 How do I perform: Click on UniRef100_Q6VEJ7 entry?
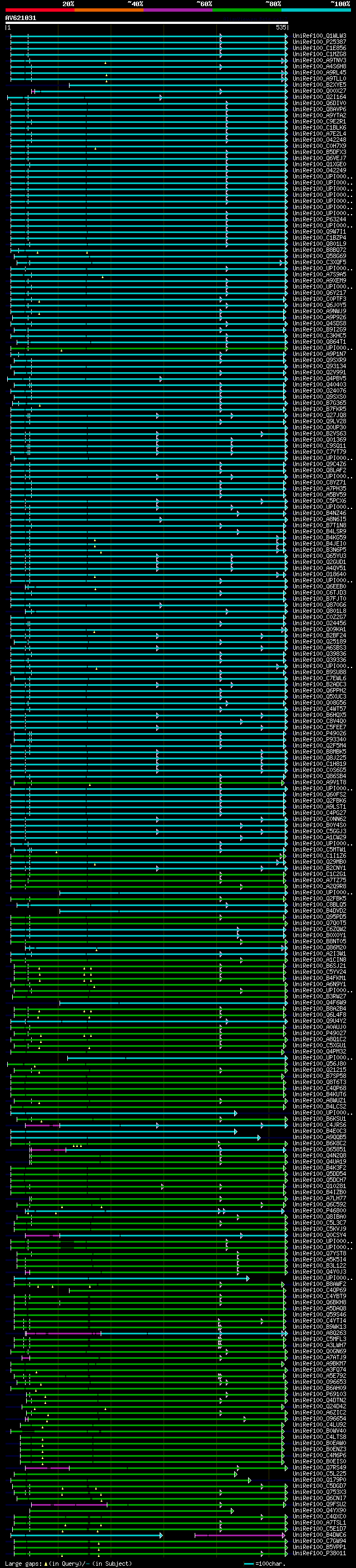(x=319, y=159)
